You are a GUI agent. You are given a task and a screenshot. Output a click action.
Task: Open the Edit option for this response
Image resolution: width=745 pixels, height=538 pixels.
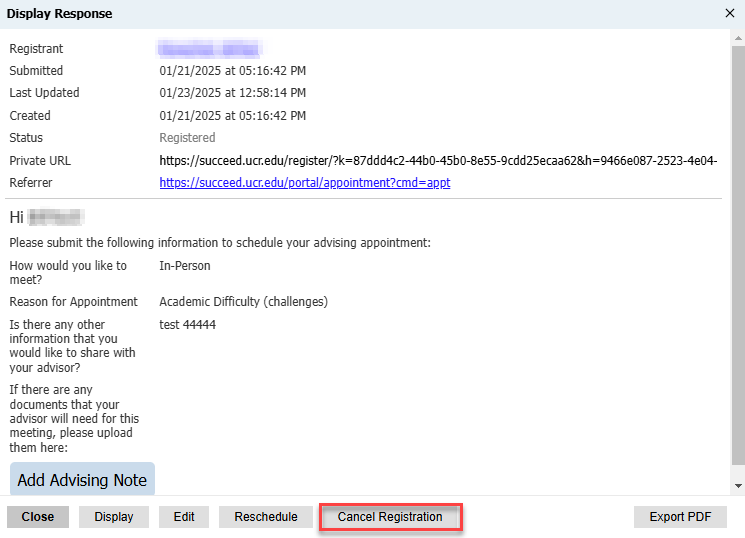184,517
